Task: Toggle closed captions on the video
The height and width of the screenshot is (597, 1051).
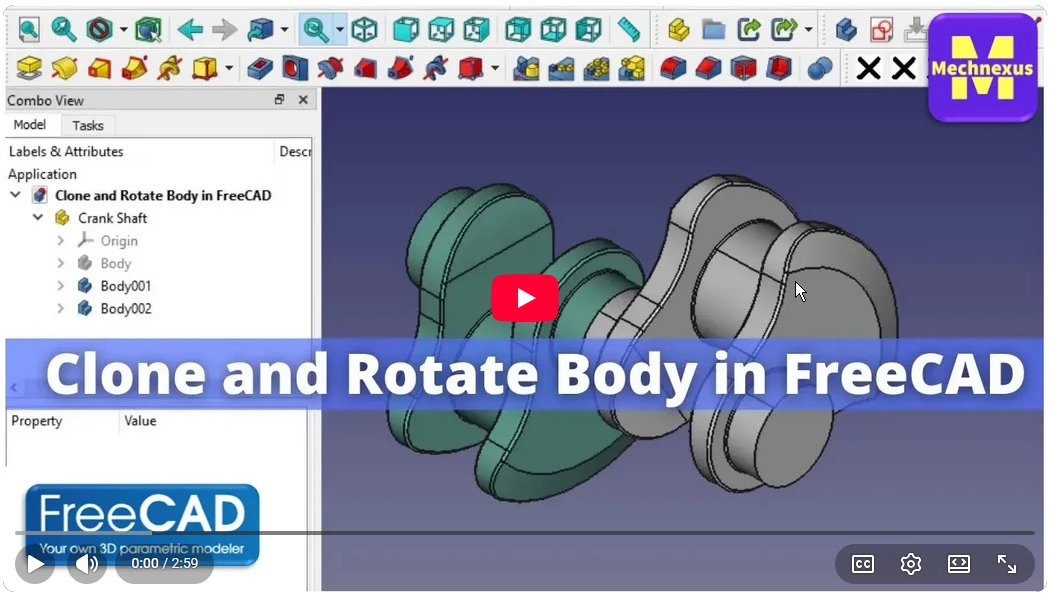Action: (863, 564)
